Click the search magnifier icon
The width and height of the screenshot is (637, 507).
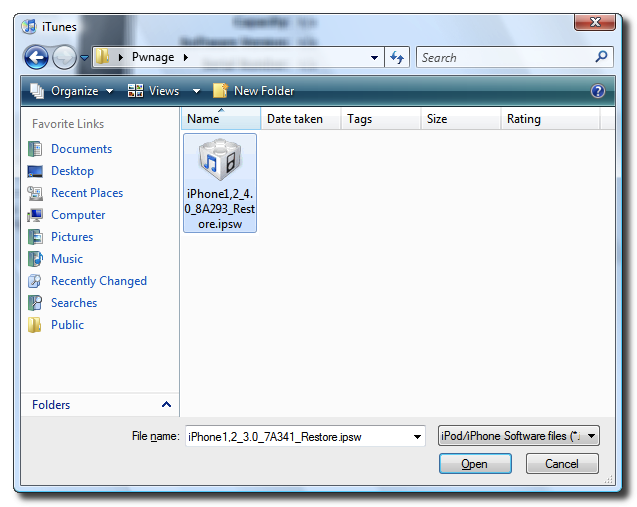pos(601,56)
